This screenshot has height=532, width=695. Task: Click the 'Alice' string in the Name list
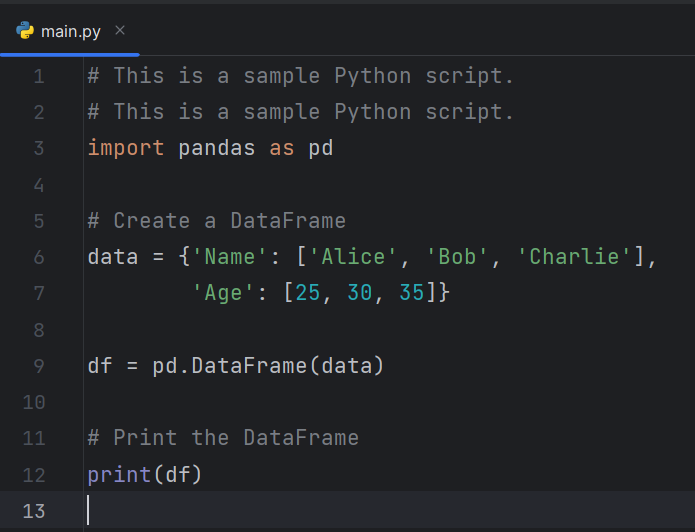point(353,257)
